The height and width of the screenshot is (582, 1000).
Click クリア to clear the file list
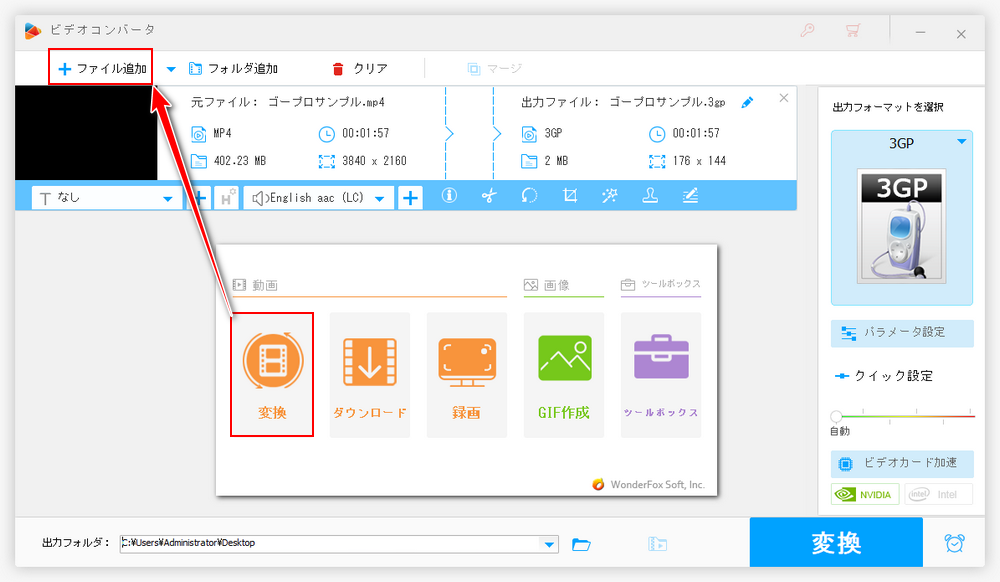coord(359,69)
